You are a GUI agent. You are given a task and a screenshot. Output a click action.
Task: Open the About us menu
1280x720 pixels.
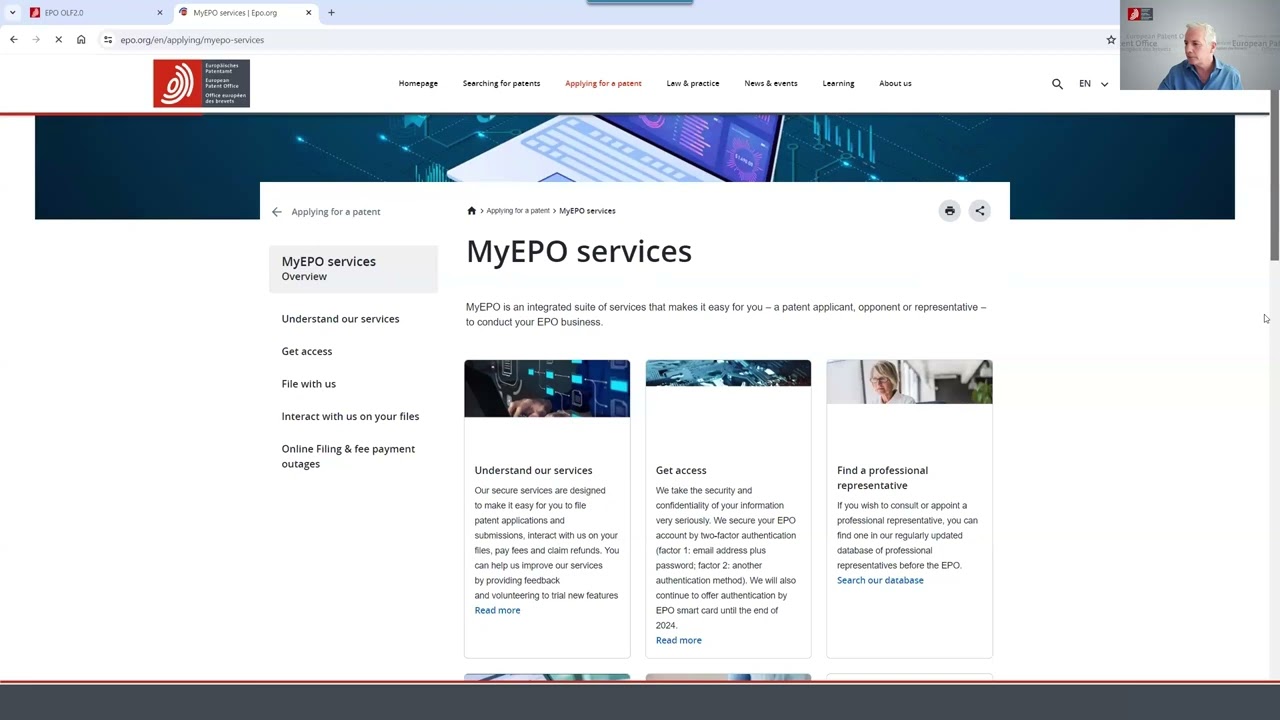tap(895, 83)
